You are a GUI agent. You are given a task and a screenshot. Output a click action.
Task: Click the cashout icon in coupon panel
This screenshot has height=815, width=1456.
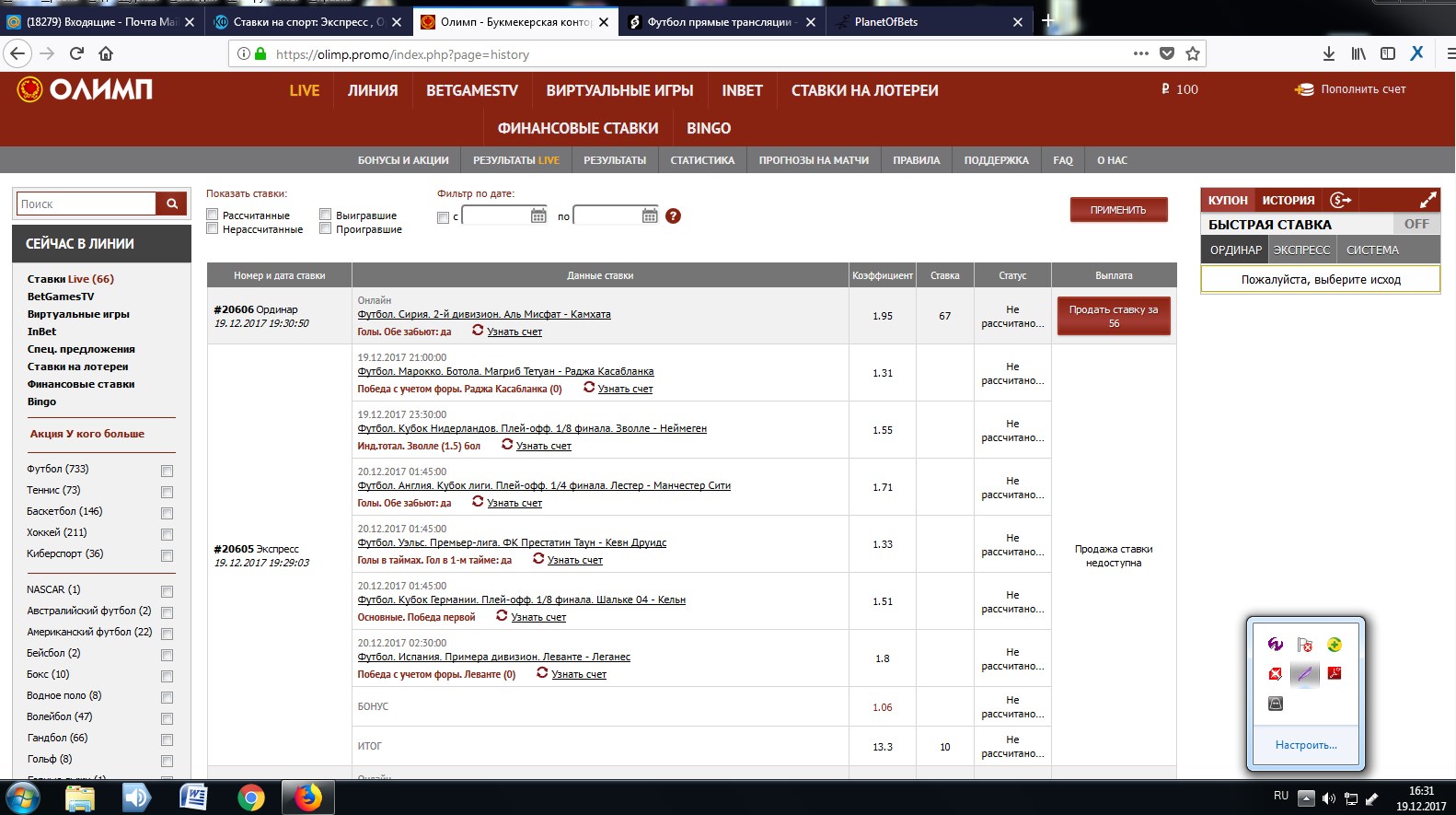coord(1340,200)
